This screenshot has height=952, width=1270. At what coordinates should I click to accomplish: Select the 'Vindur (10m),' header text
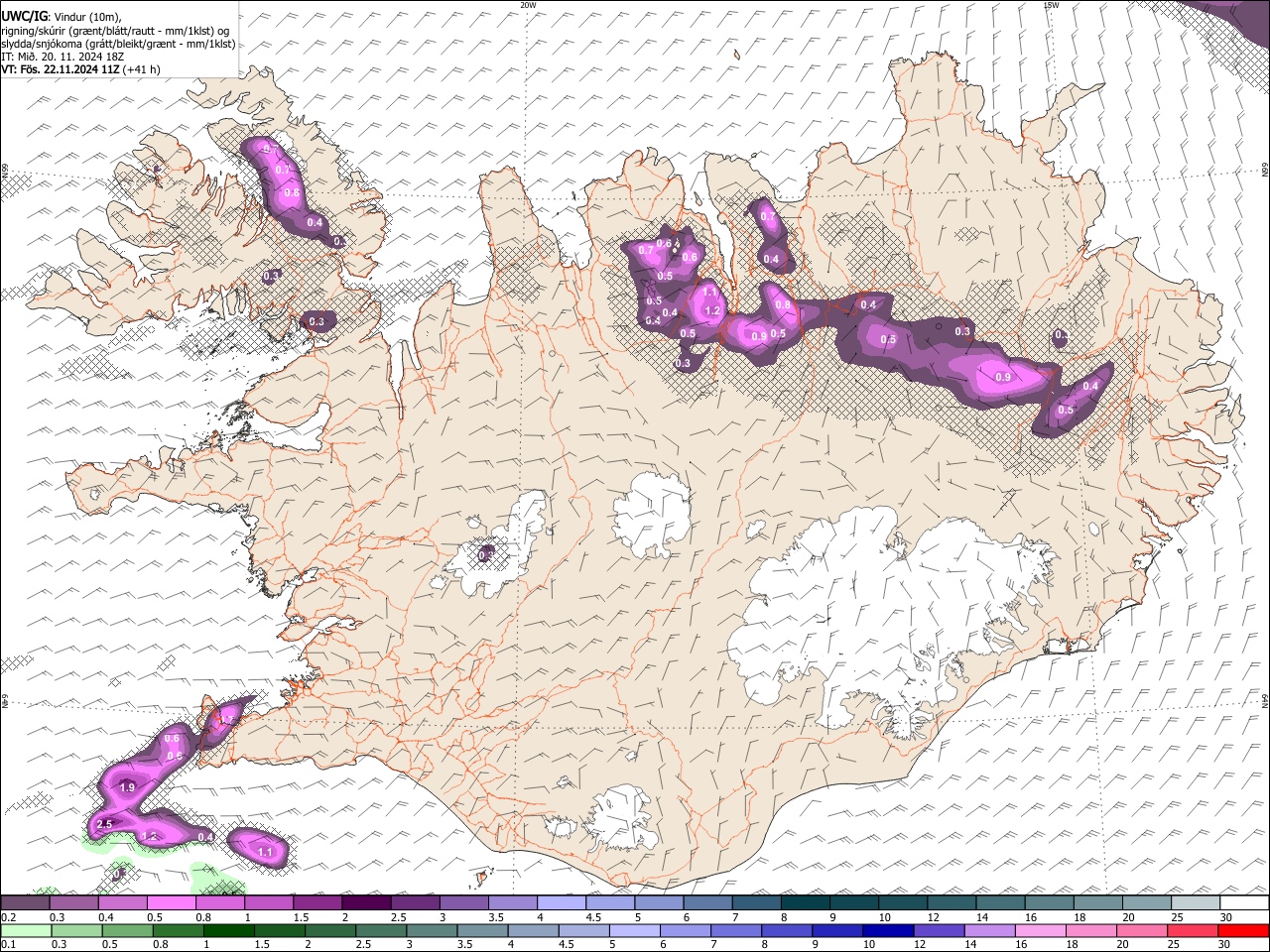point(88,17)
